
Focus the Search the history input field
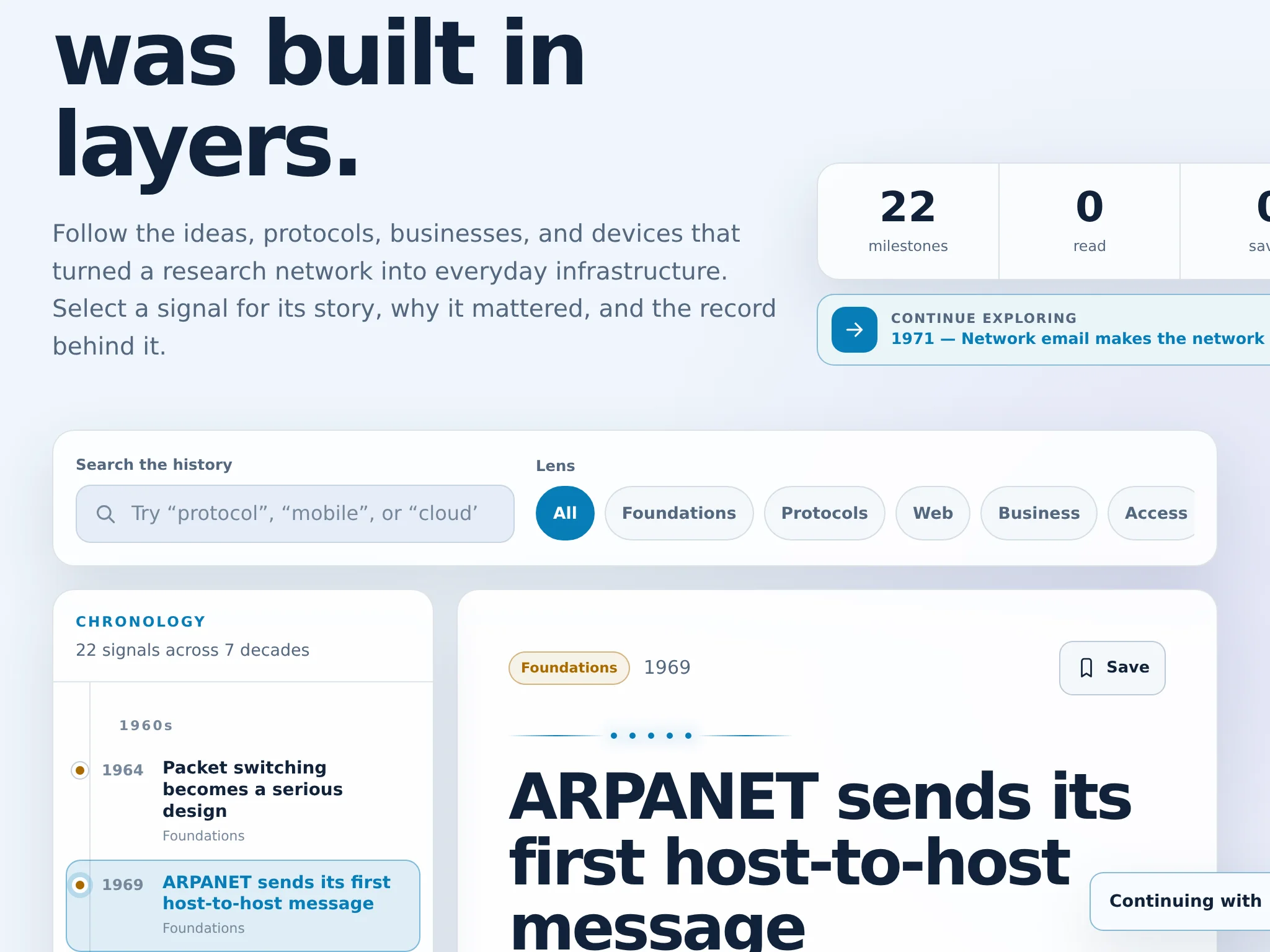point(295,514)
